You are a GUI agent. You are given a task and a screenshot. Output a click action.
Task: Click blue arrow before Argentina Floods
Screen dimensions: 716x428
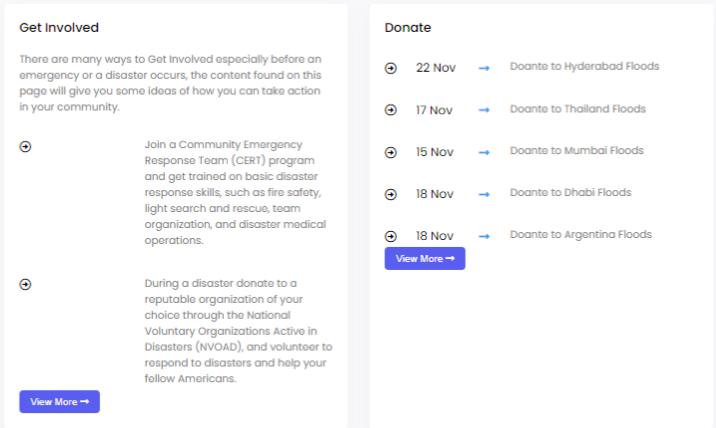484,236
